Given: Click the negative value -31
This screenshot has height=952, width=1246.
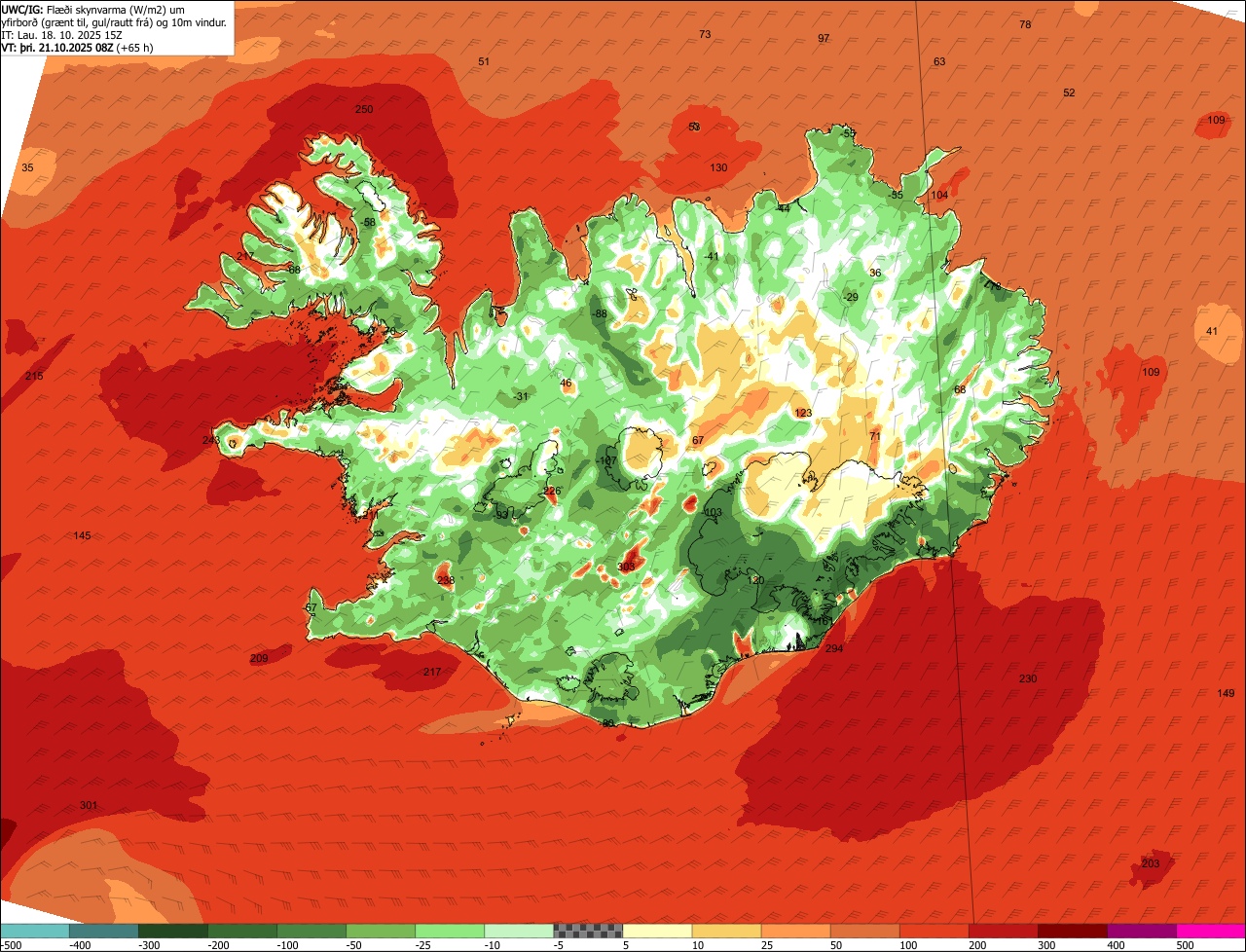Looking at the screenshot, I should tap(521, 396).
